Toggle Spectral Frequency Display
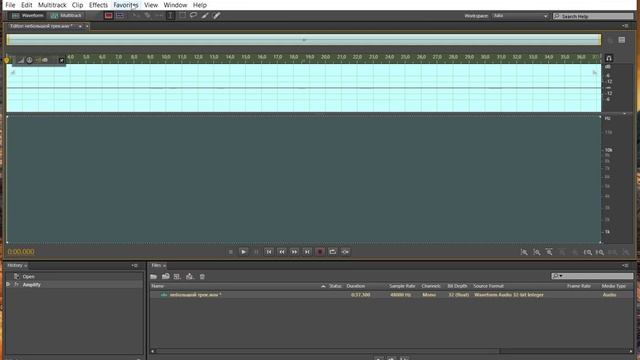Image resolution: width=640 pixels, height=360 pixels. point(108,16)
